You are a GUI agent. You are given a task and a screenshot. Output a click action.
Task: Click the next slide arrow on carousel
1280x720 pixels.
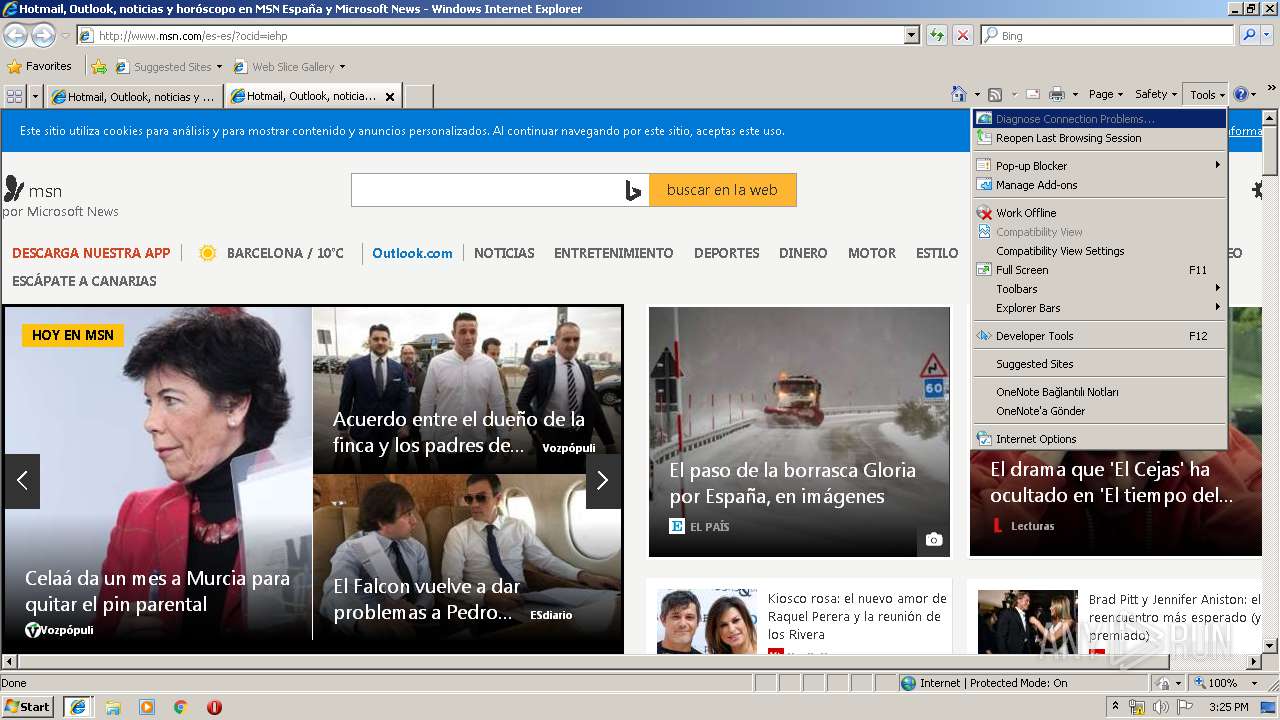(x=602, y=481)
